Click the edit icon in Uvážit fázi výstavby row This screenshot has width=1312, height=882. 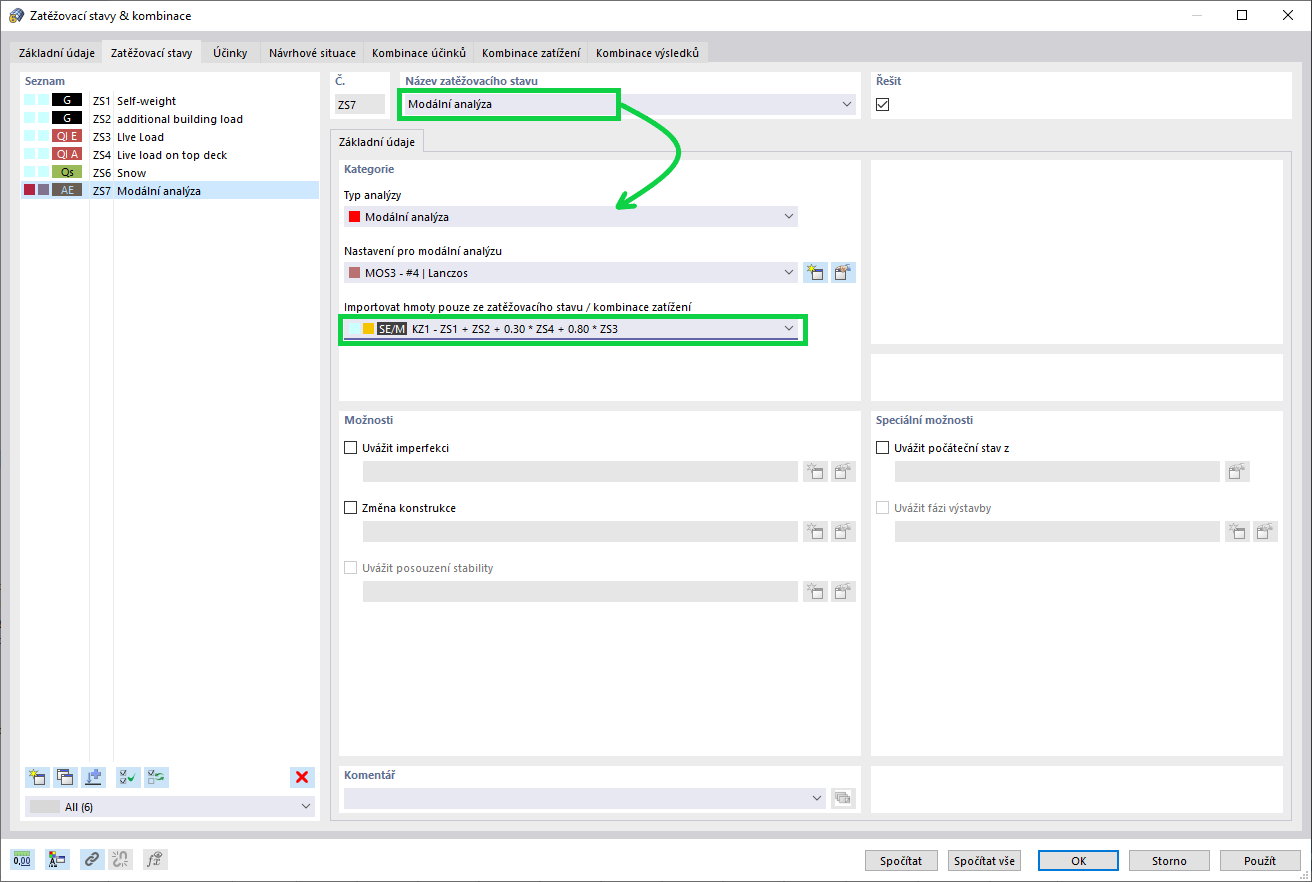[x=1267, y=532]
